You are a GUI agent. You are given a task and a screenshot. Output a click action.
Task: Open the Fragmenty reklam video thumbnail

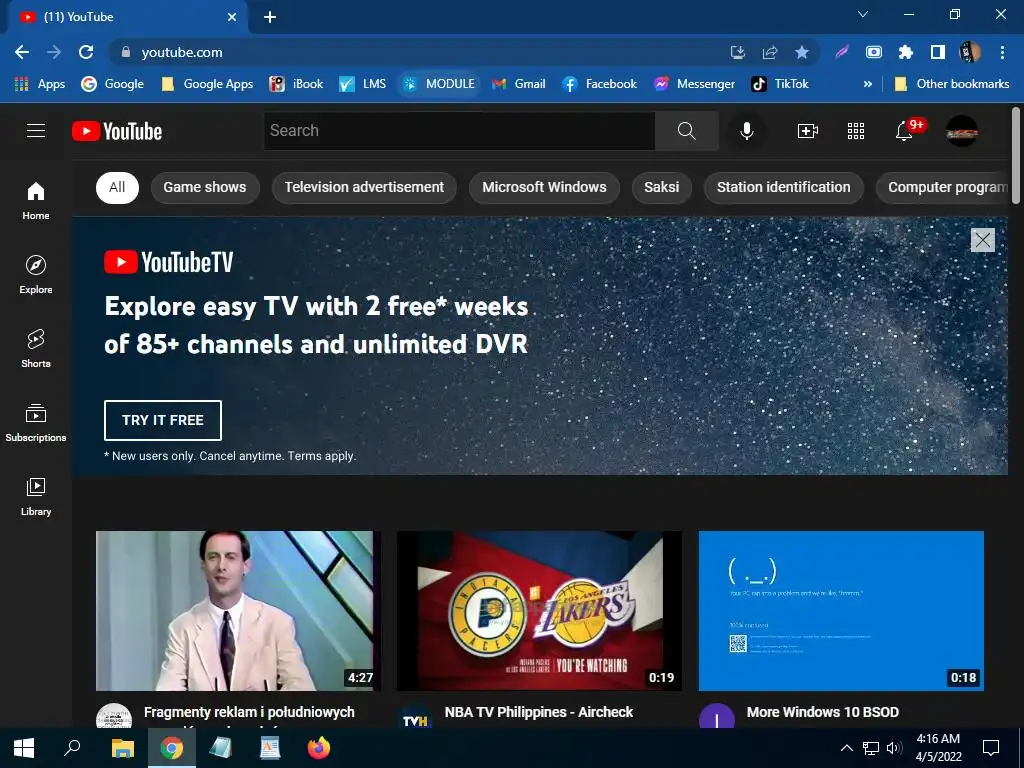pos(238,611)
